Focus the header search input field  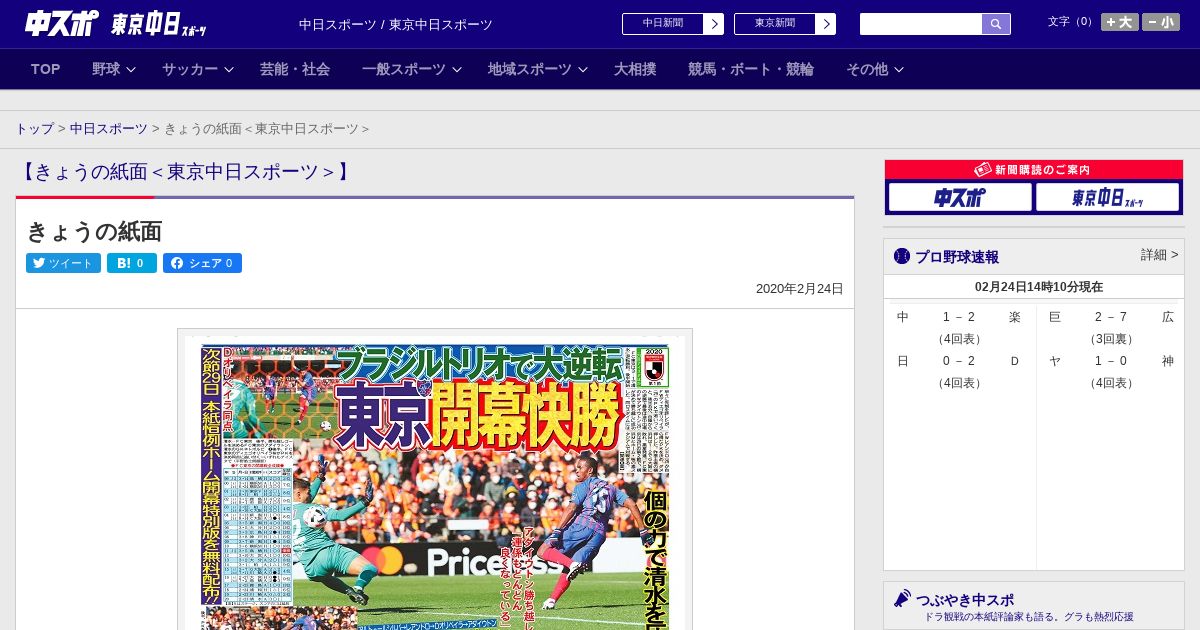click(x=921, y=24)
